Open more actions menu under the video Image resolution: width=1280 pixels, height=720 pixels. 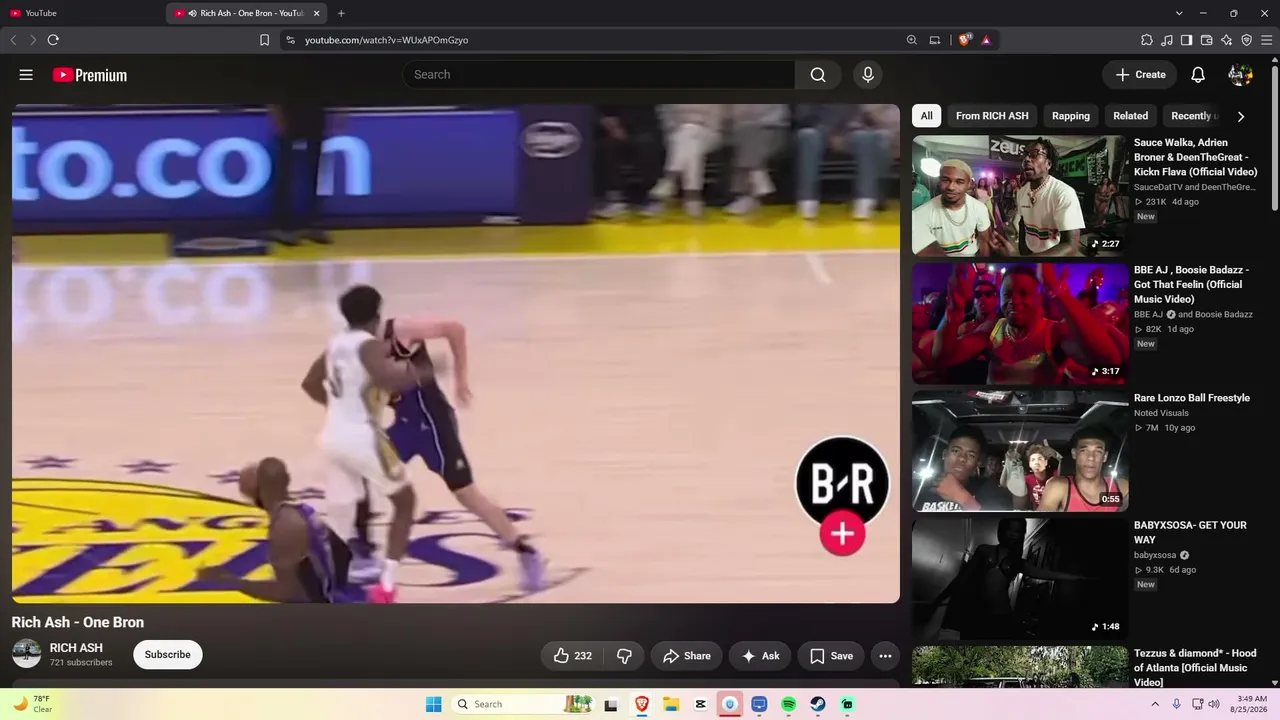(x=885, y=656)
